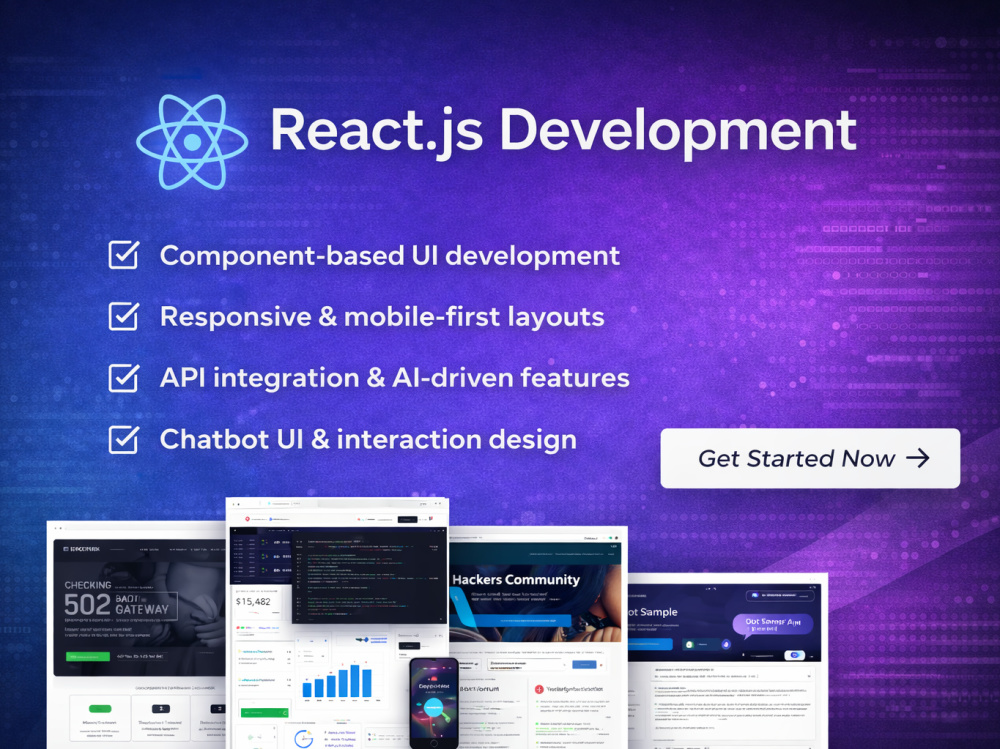
Task: Click the "ot Sample" chatbot title text
Action: (653, 612)
